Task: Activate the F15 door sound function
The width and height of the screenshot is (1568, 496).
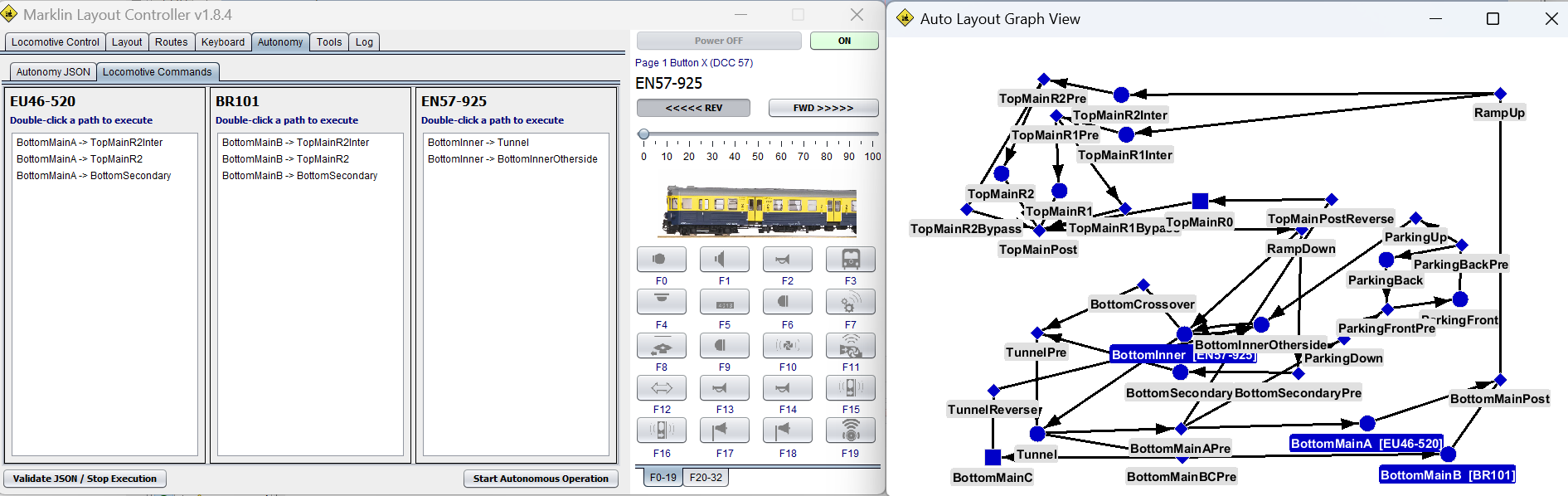Action: pos(850,387)
